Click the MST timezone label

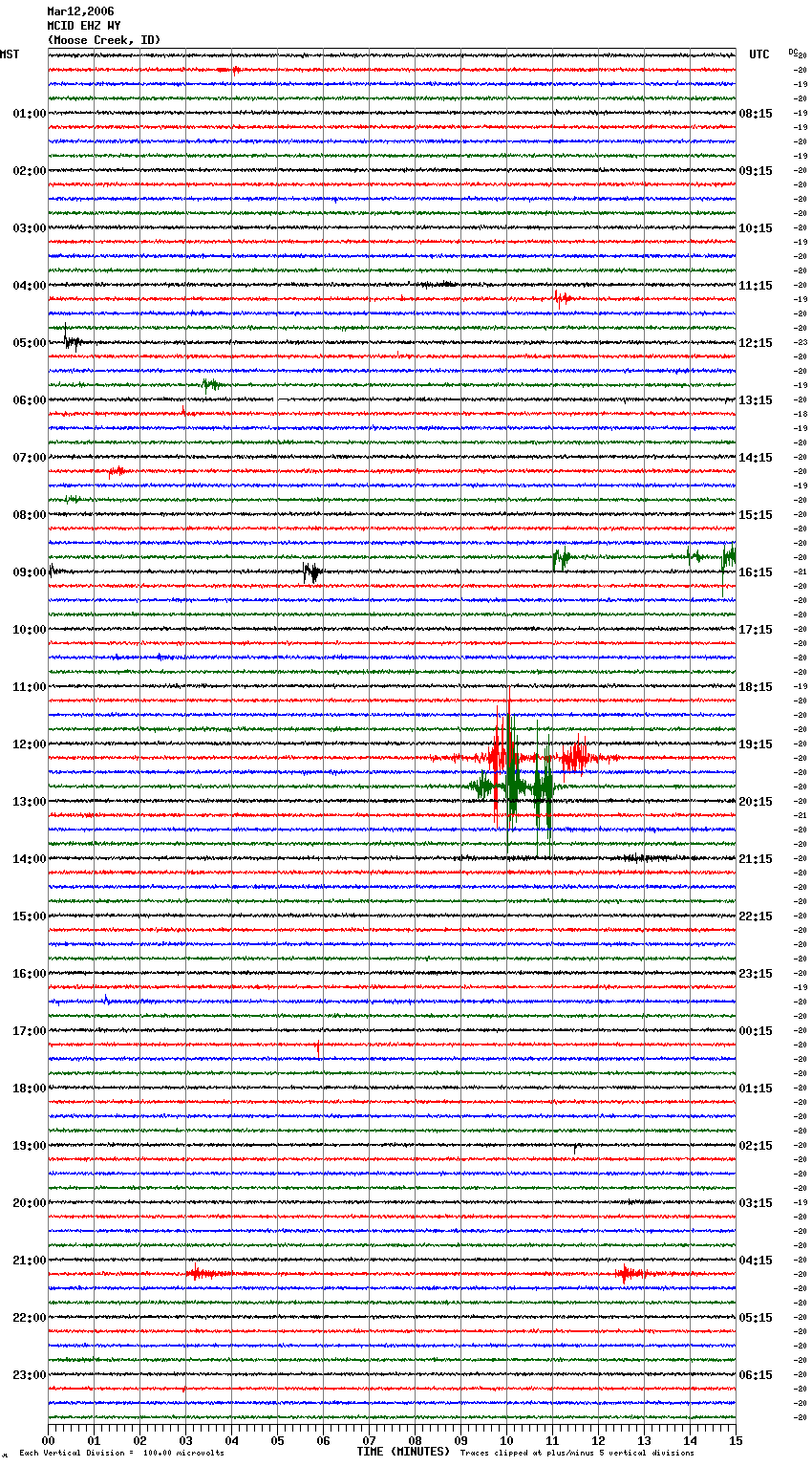[x=10, y=54]
